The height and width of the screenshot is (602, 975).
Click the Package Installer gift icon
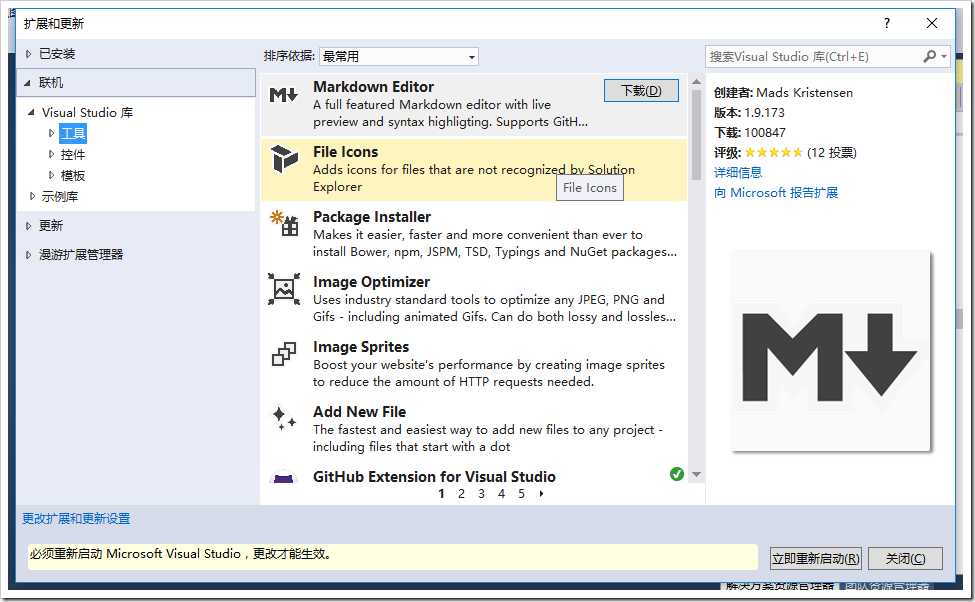tap(284, 223)
